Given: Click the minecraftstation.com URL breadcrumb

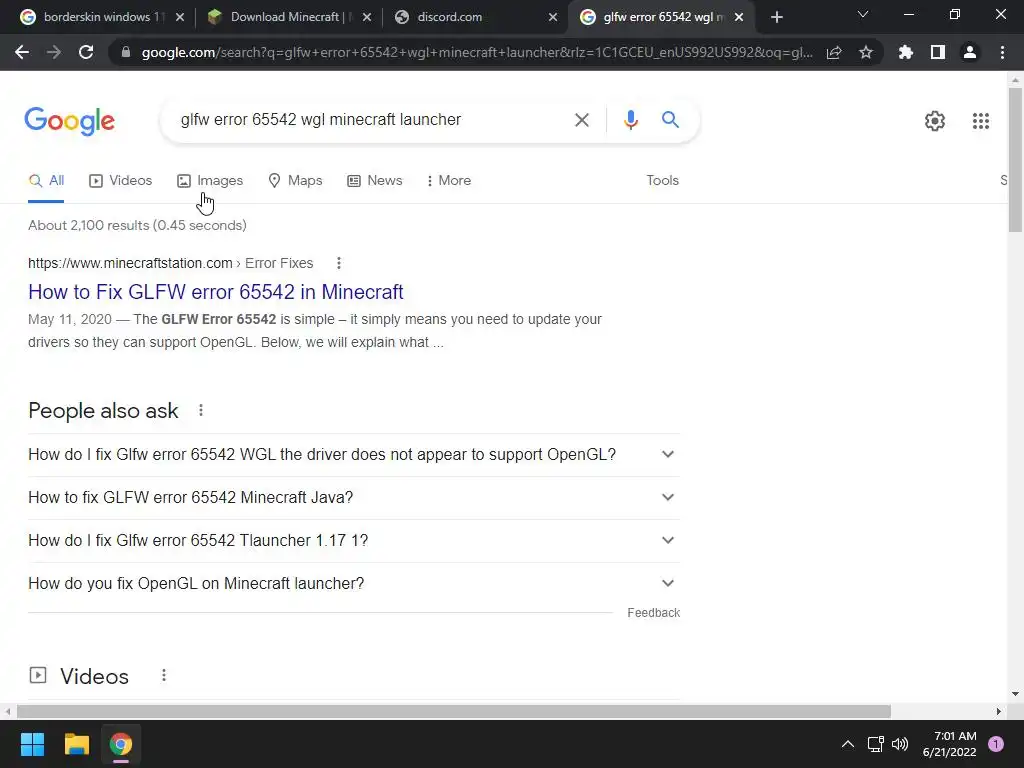Looking at the screenshot, I should point(170,263).
